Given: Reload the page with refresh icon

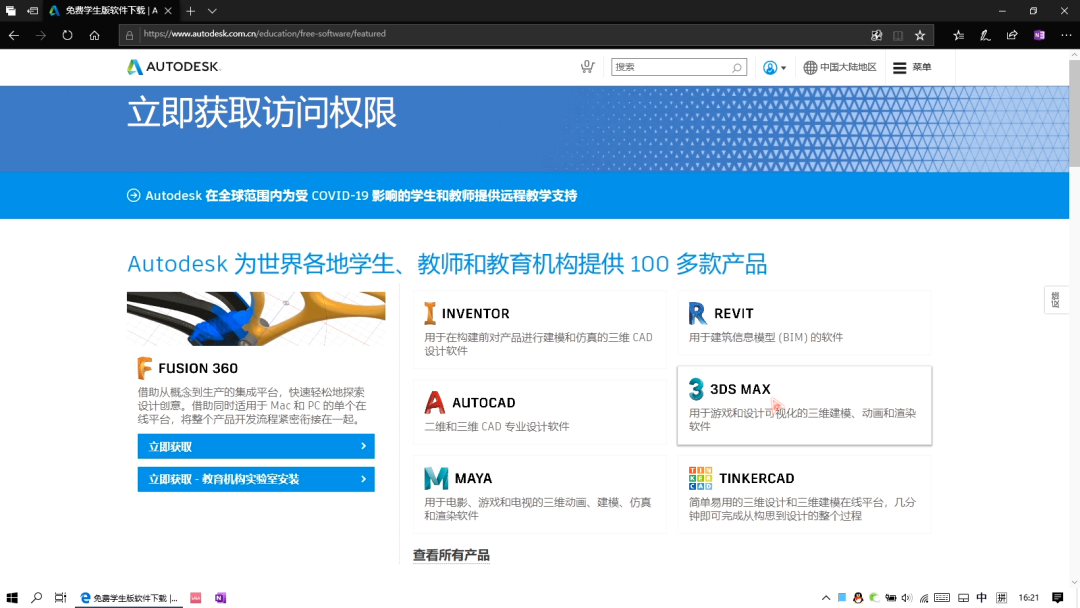Looking at the screenshot, I should [x=67, y=35].
